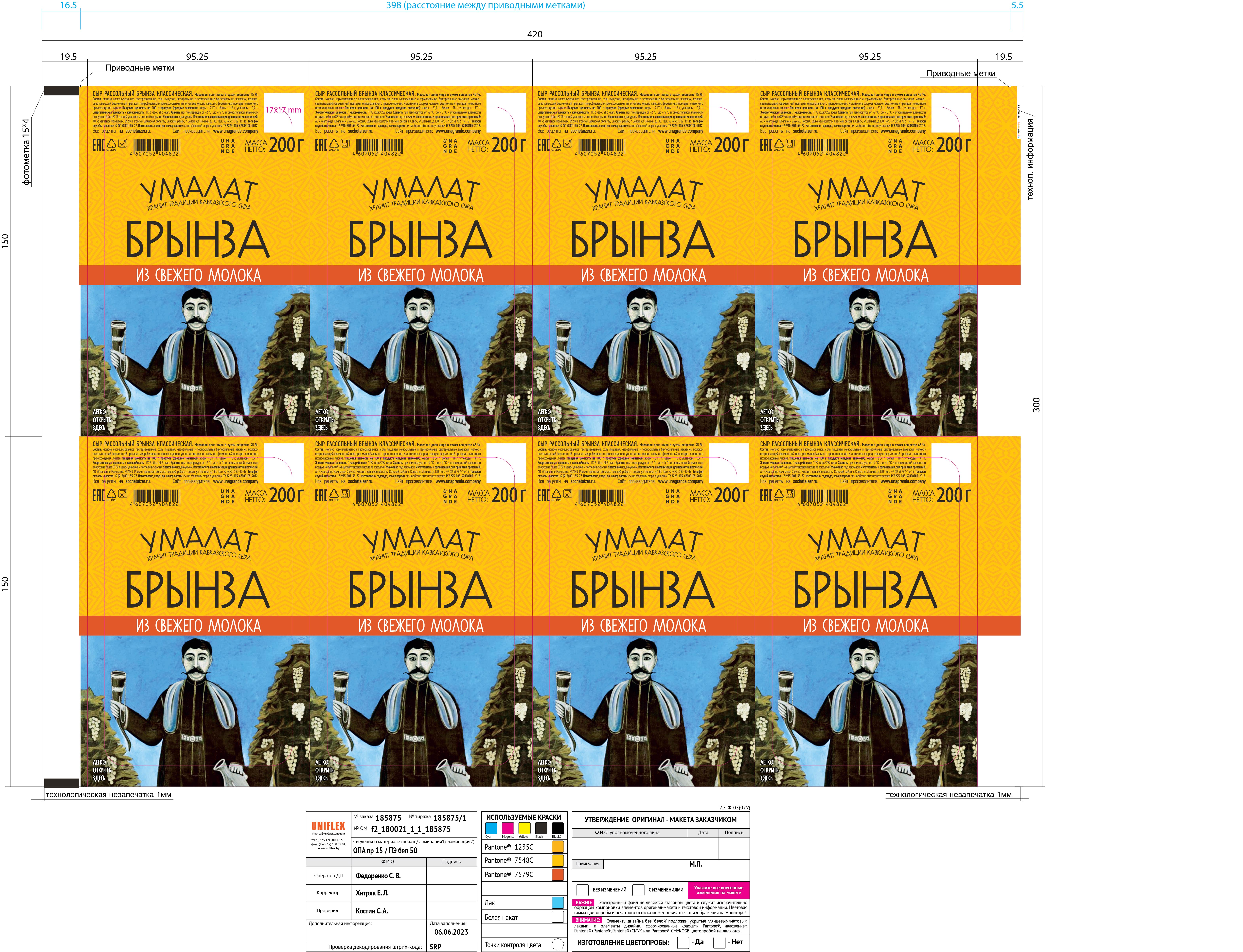The image size is (1243, 952).
Task: Click the ИЗГОТОВЛЕНИЕ ЦВЕТОПРОБЫ label
Action: tap(623, 943)
